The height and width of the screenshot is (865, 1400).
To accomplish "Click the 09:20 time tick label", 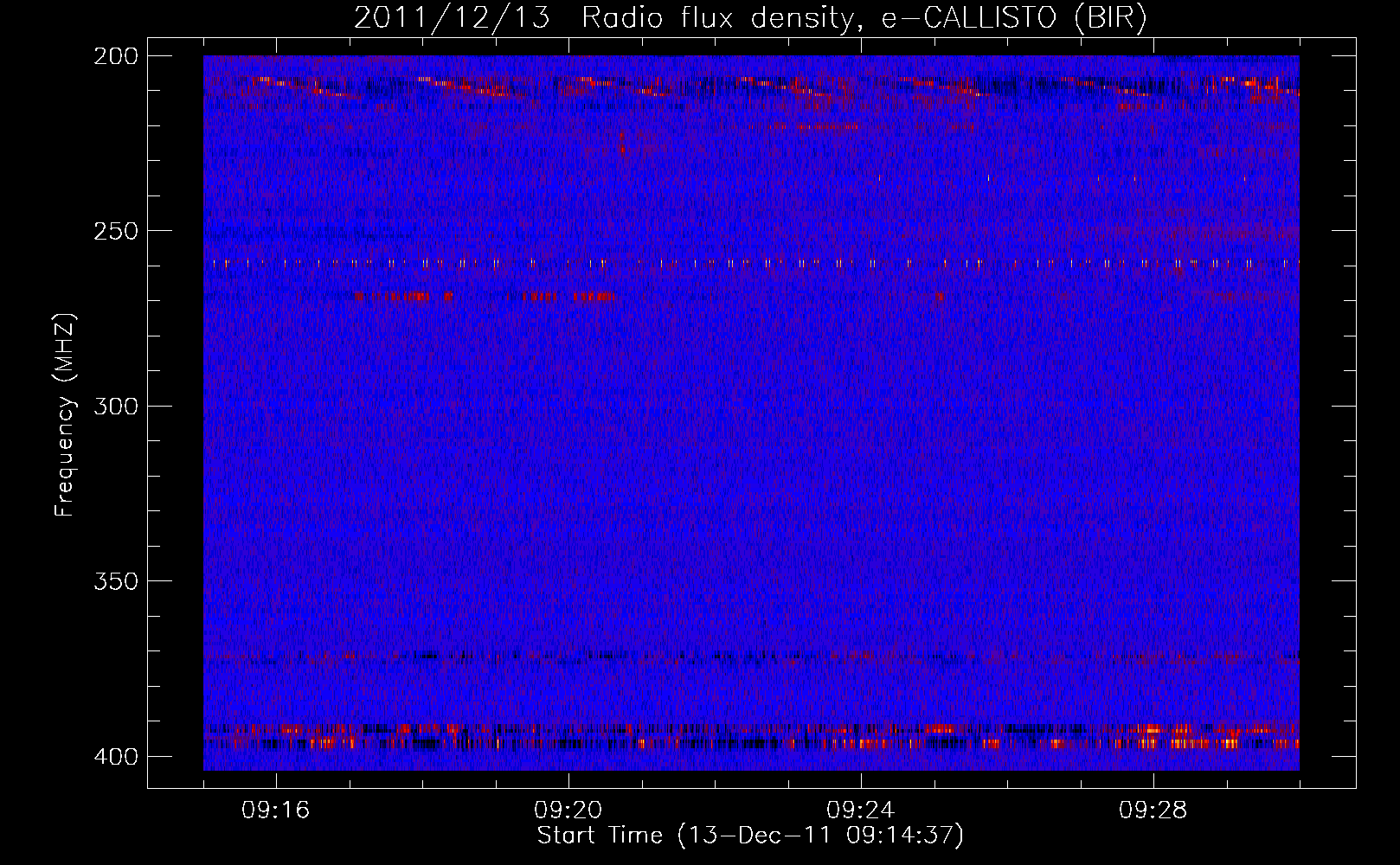I will [x=568, y=811].
